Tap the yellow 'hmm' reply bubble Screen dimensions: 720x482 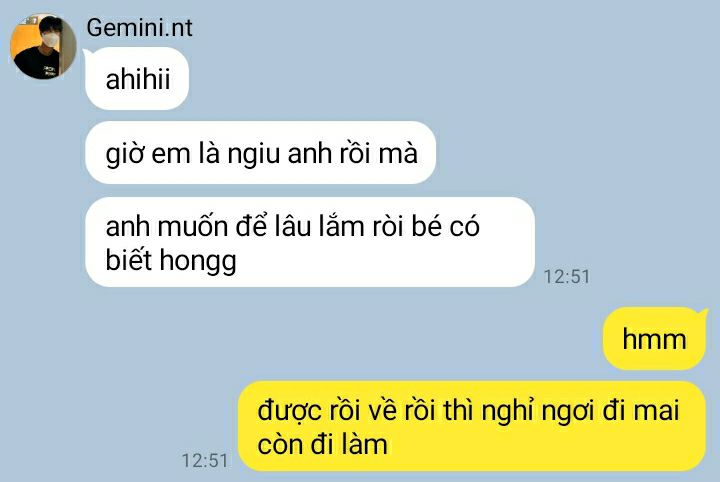pyautogui.click(x=654, y=339)
